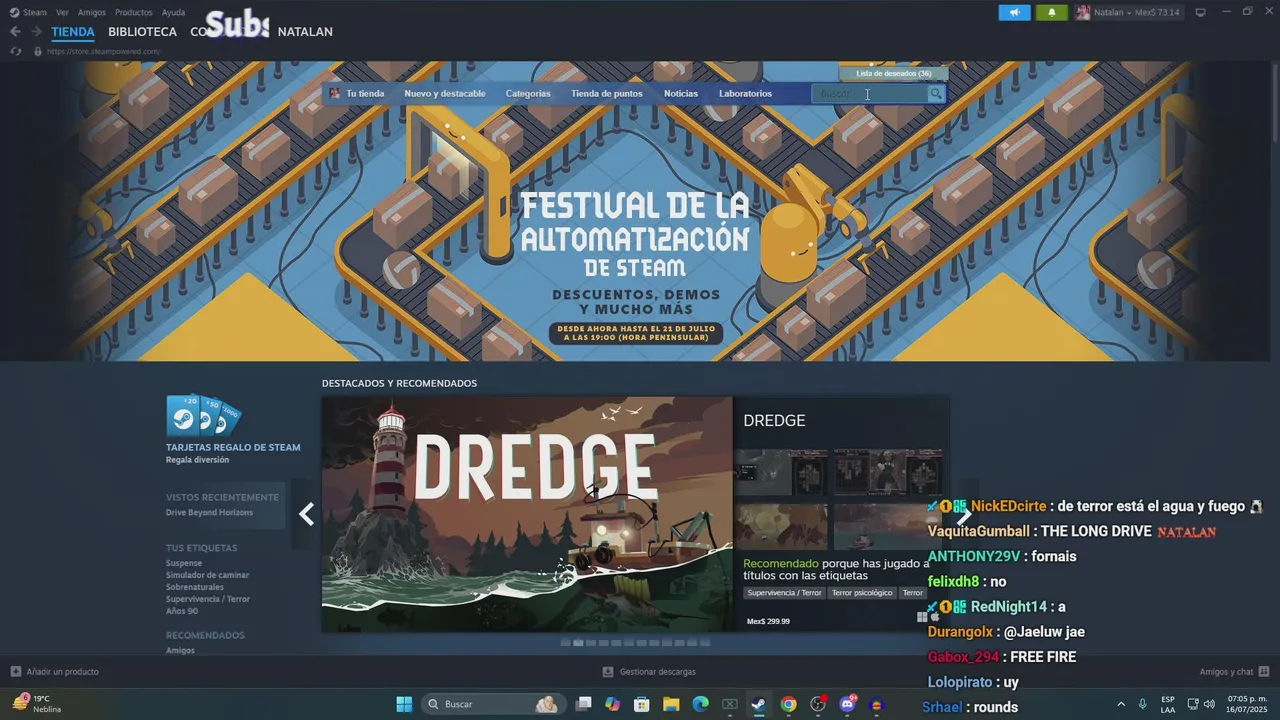Click the plus icon for Añadir un producto
Screen dimensions: 1280x720
coord(15,672)
